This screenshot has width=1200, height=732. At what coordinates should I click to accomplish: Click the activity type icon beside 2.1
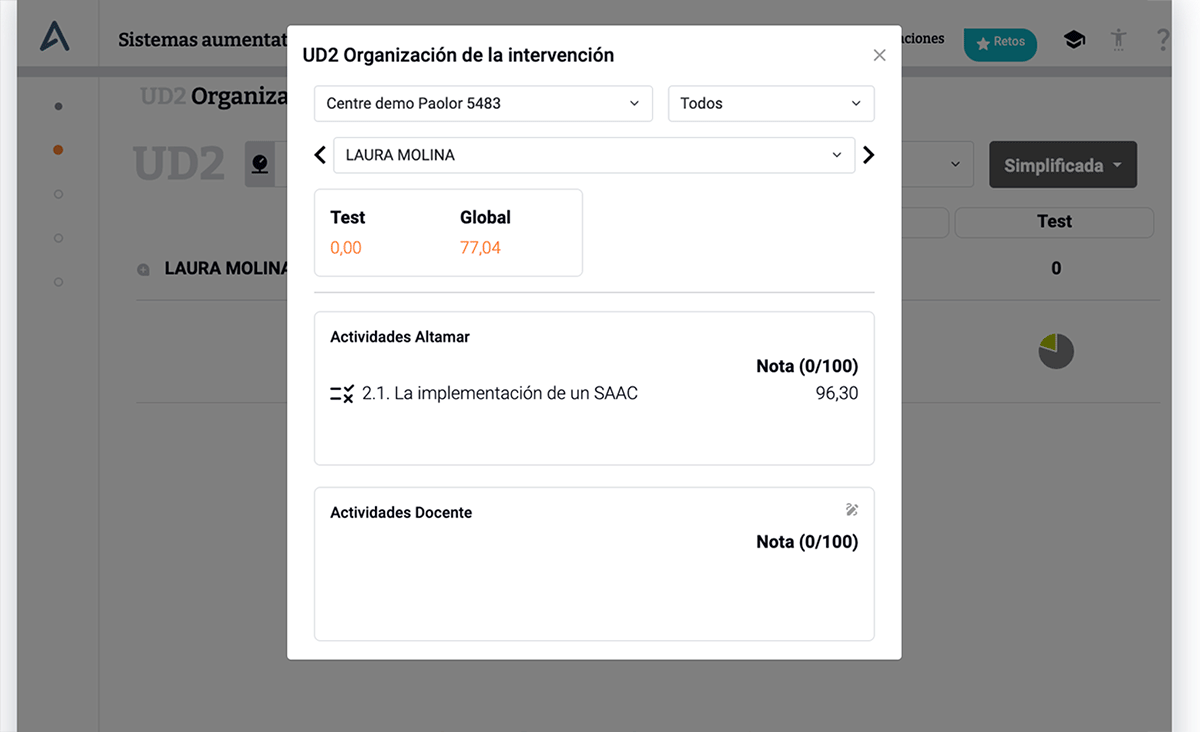[342, 394]
